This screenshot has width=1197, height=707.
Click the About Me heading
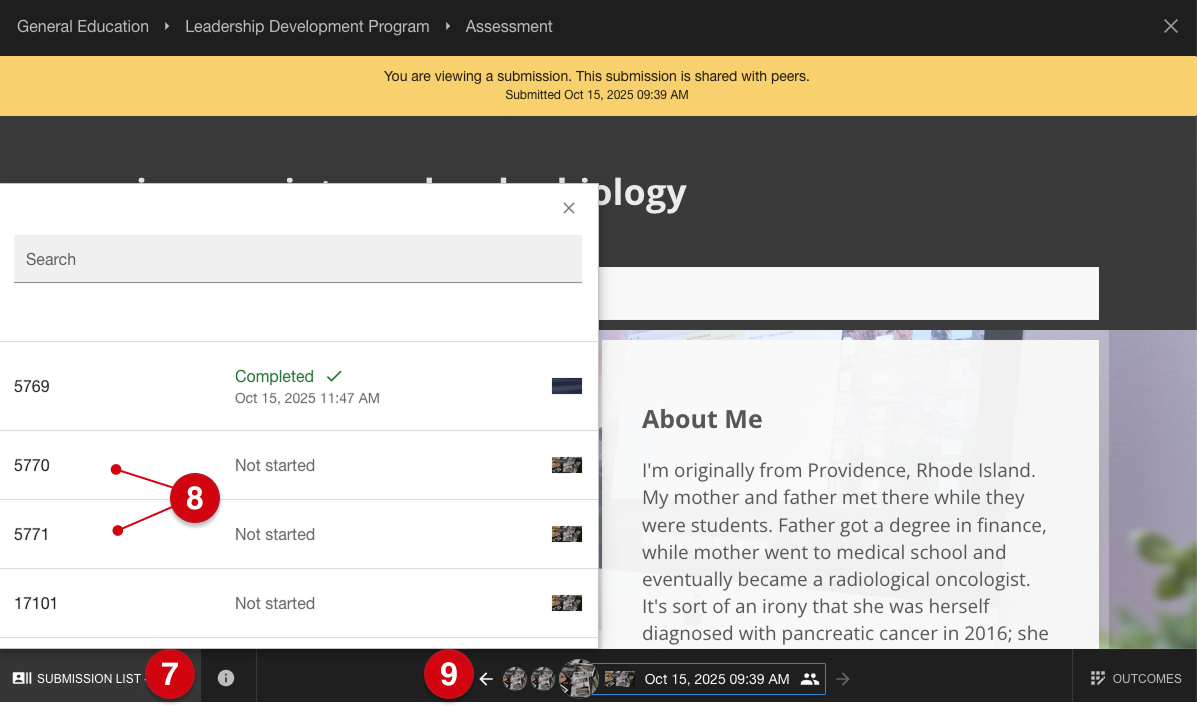click(x=702, y=419)
